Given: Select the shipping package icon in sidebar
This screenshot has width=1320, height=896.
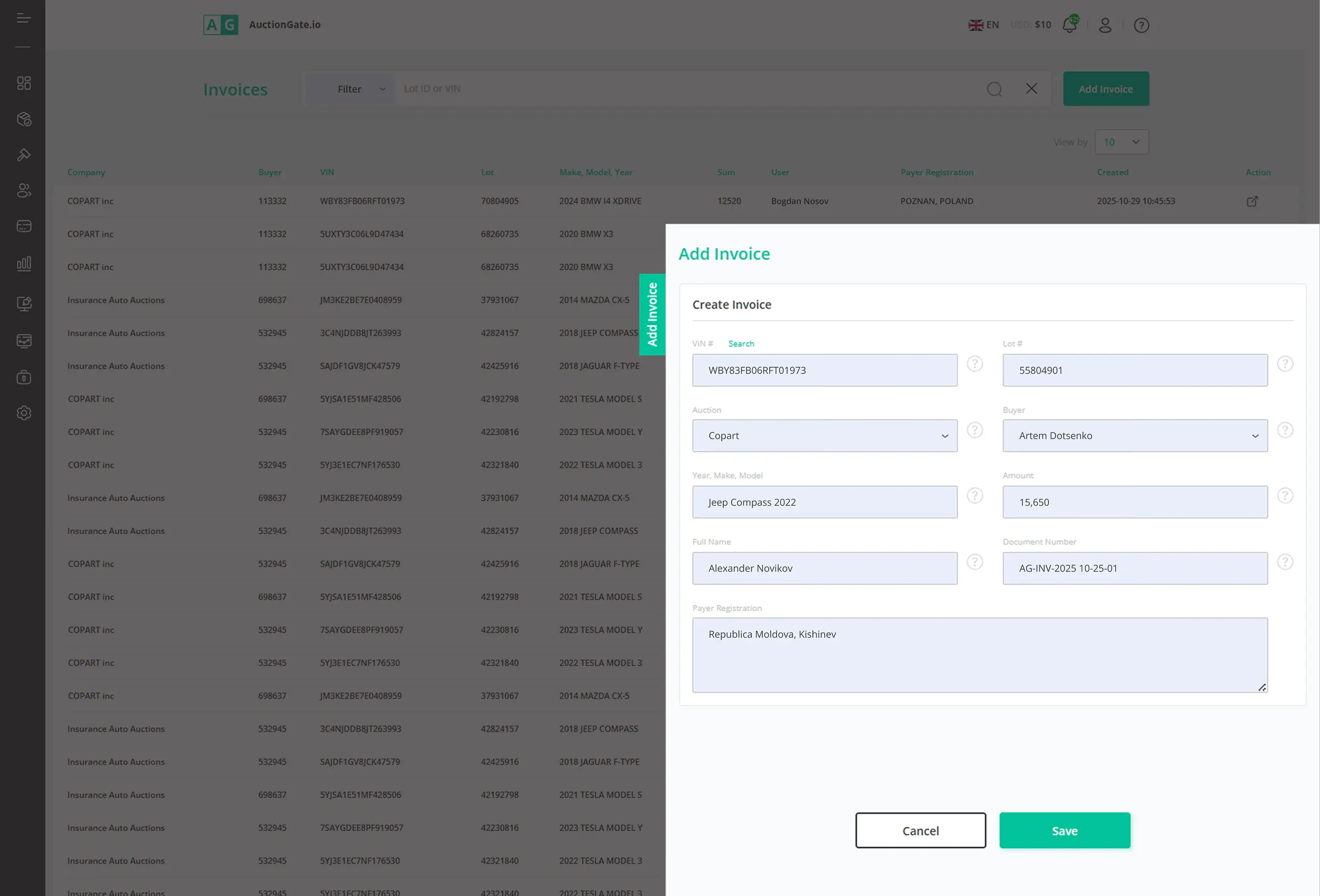Looking at the screenshot, I should (24, 119).
